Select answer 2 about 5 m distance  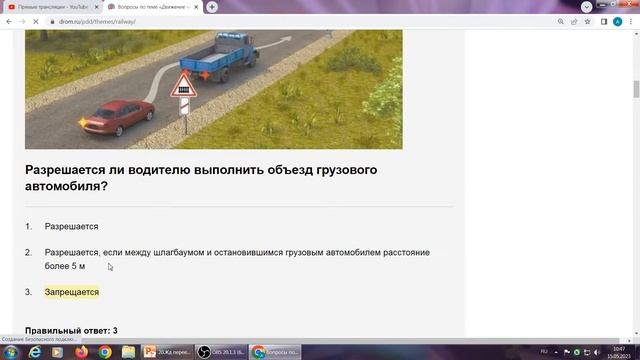pyautogui.click(x=237, y=259)
